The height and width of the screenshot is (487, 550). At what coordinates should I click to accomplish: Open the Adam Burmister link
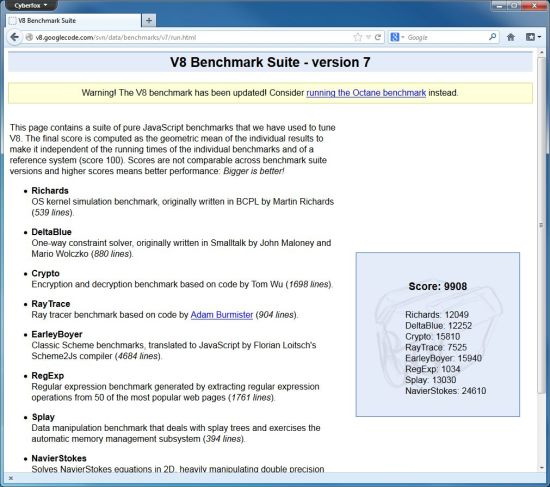(222, 315)
